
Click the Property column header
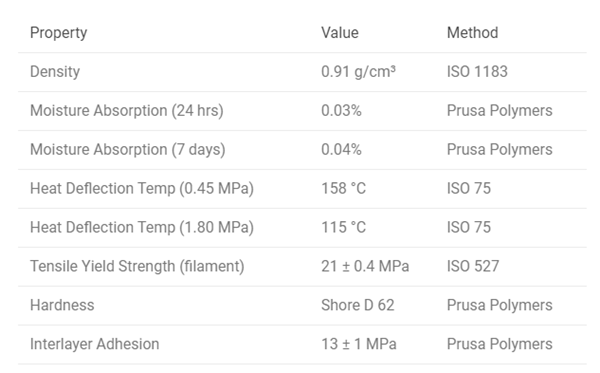pyautogui.click(x=59, y=33)
